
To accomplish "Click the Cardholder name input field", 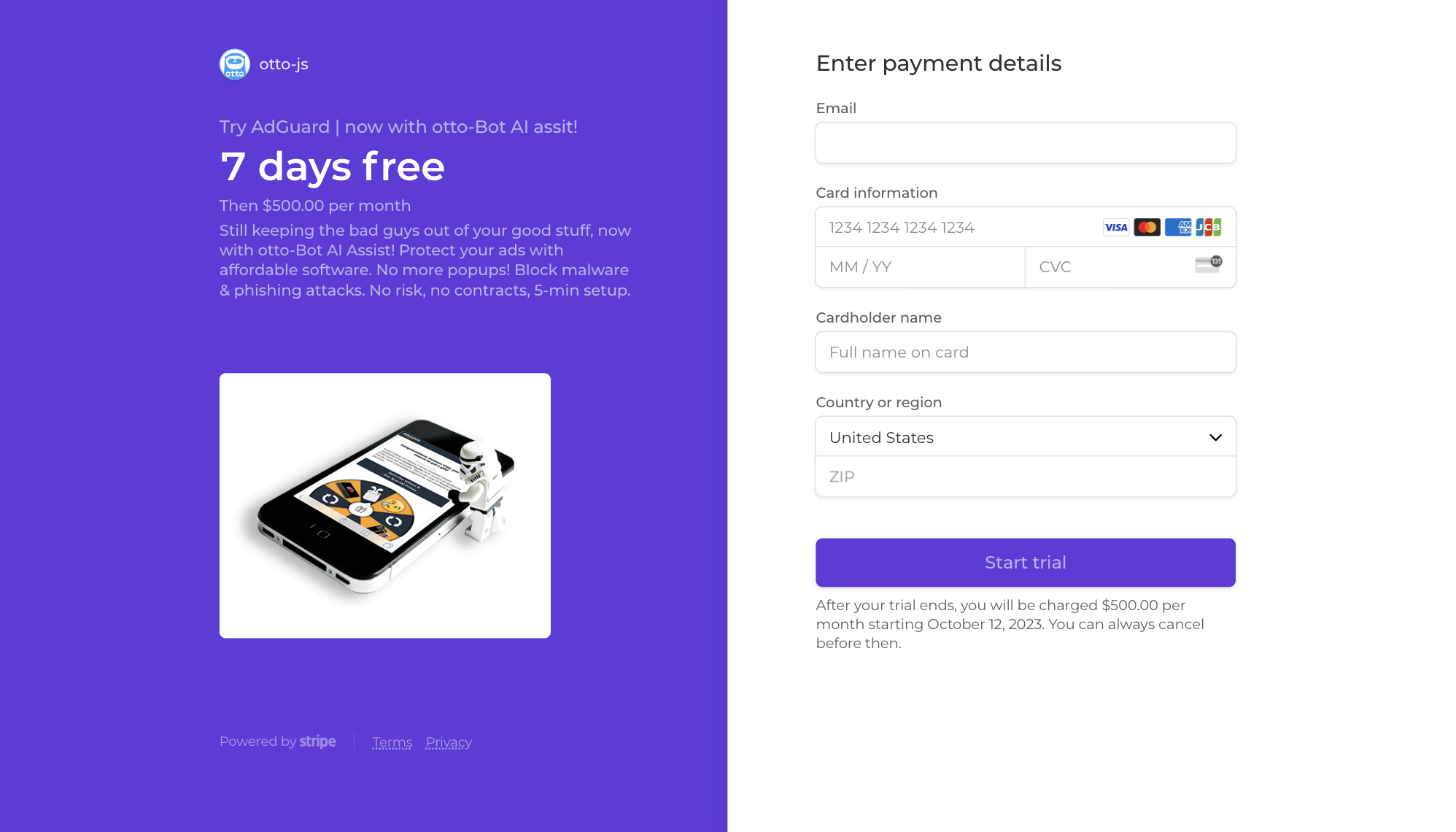I will pyautogui.click(x=1025, y=352).
